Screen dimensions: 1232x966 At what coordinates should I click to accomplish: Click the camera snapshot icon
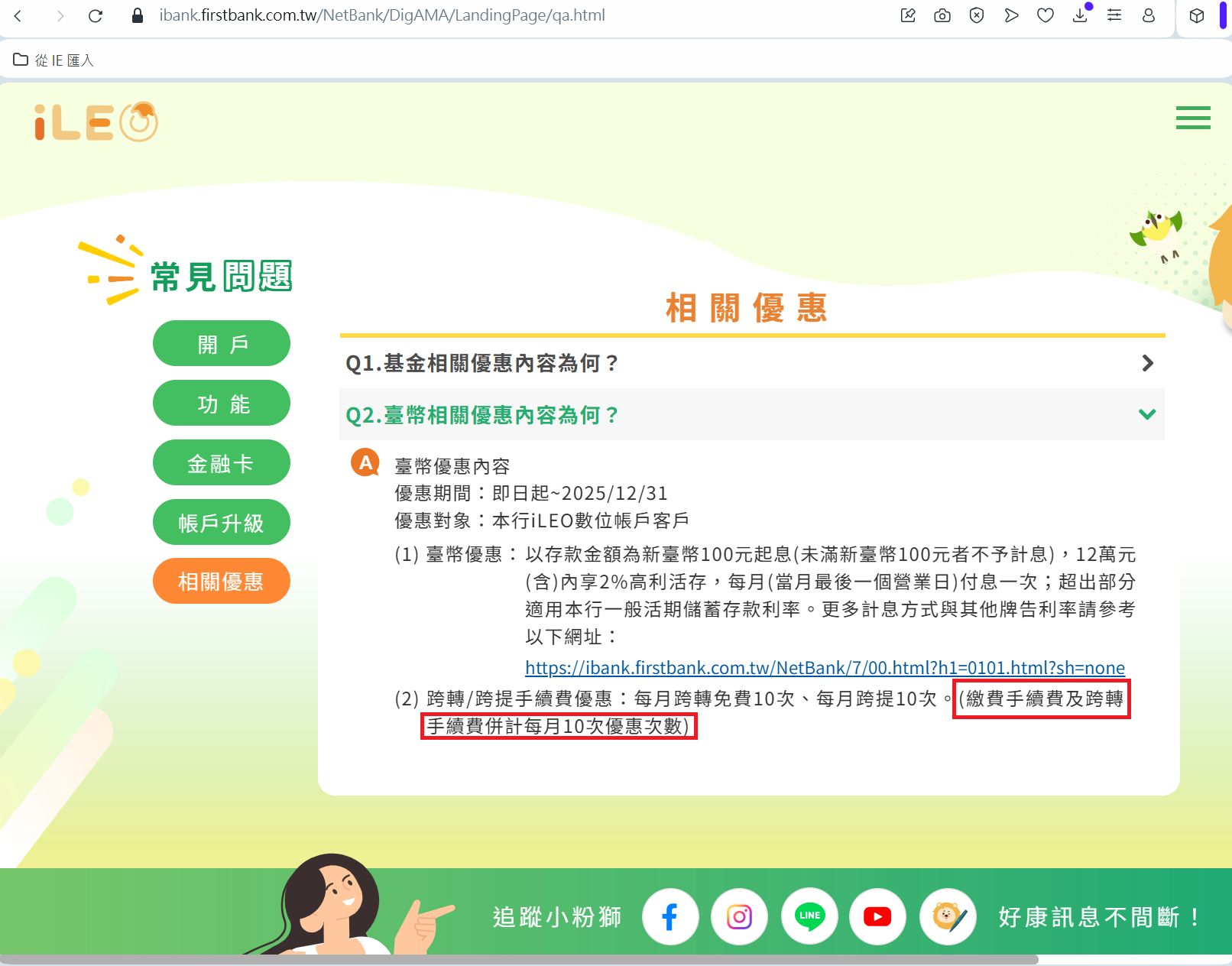pyautogui.click(x=942, y=15)
